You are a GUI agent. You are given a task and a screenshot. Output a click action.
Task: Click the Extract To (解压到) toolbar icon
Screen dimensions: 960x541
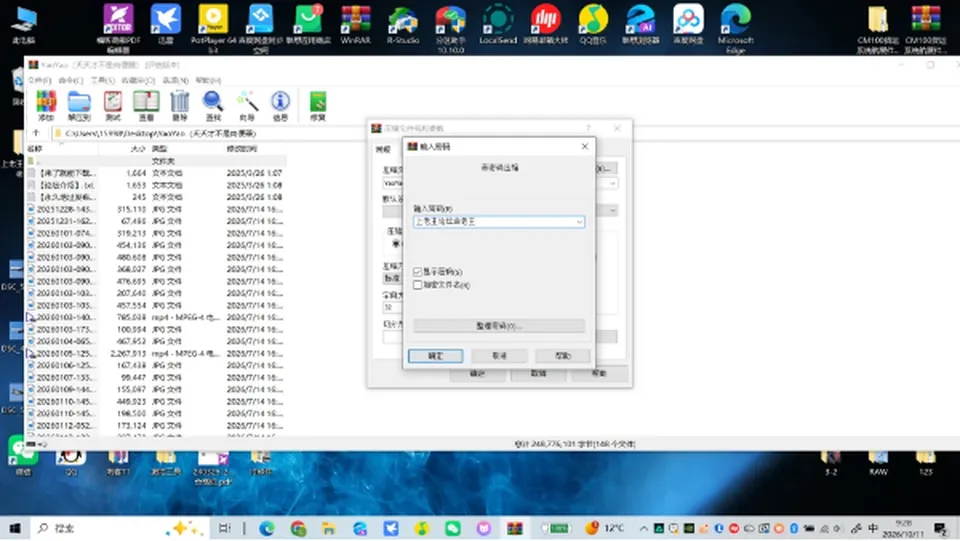coord(79,106)
